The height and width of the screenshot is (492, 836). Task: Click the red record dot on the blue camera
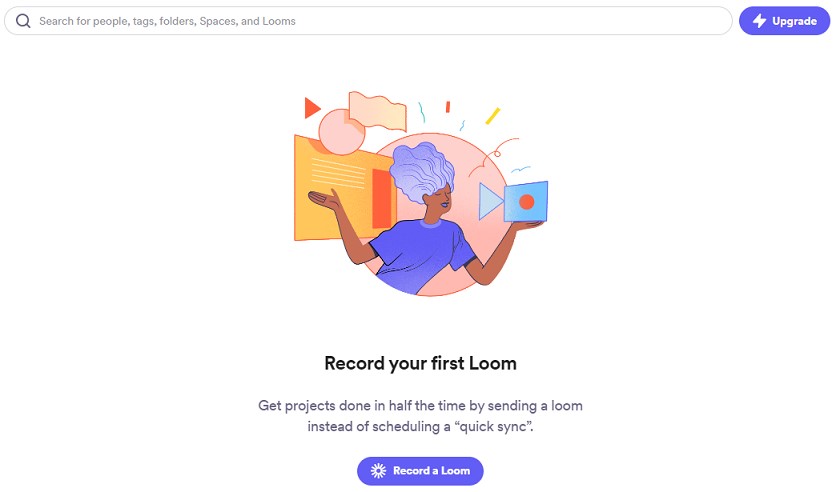(x=526, y=201)
